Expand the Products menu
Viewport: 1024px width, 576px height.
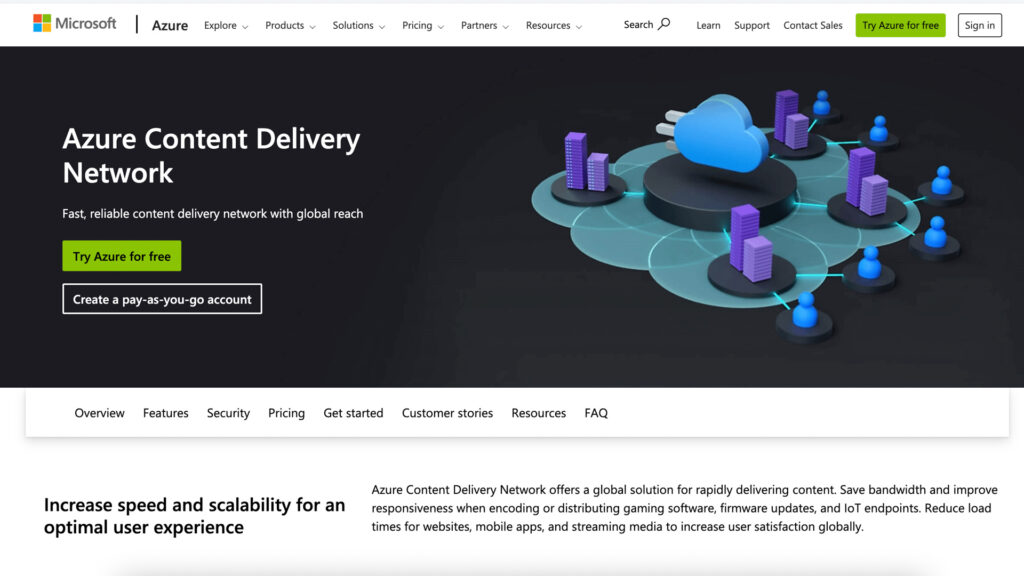[x=290, y=25]
